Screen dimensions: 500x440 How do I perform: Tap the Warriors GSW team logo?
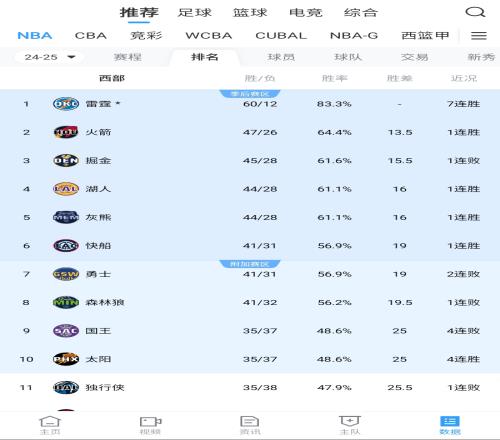[66, 274]
